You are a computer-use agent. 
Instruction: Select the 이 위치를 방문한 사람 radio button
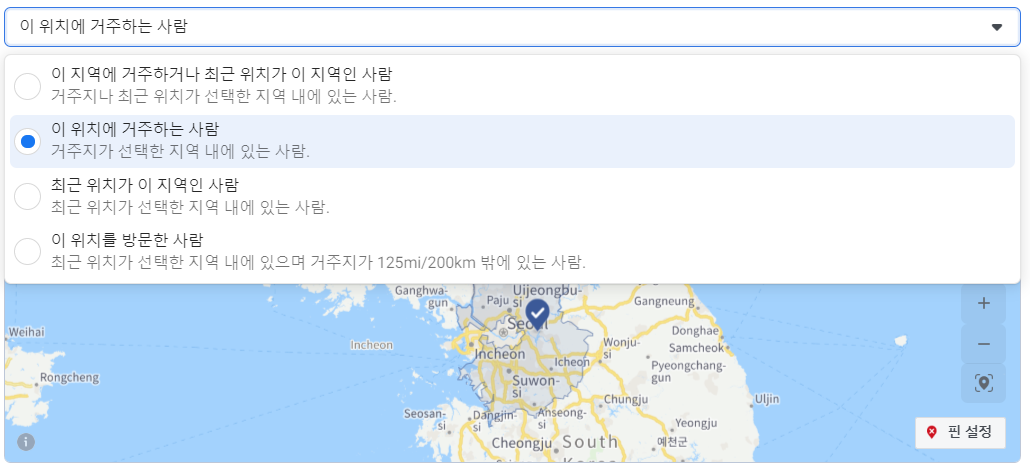[28, 251]
